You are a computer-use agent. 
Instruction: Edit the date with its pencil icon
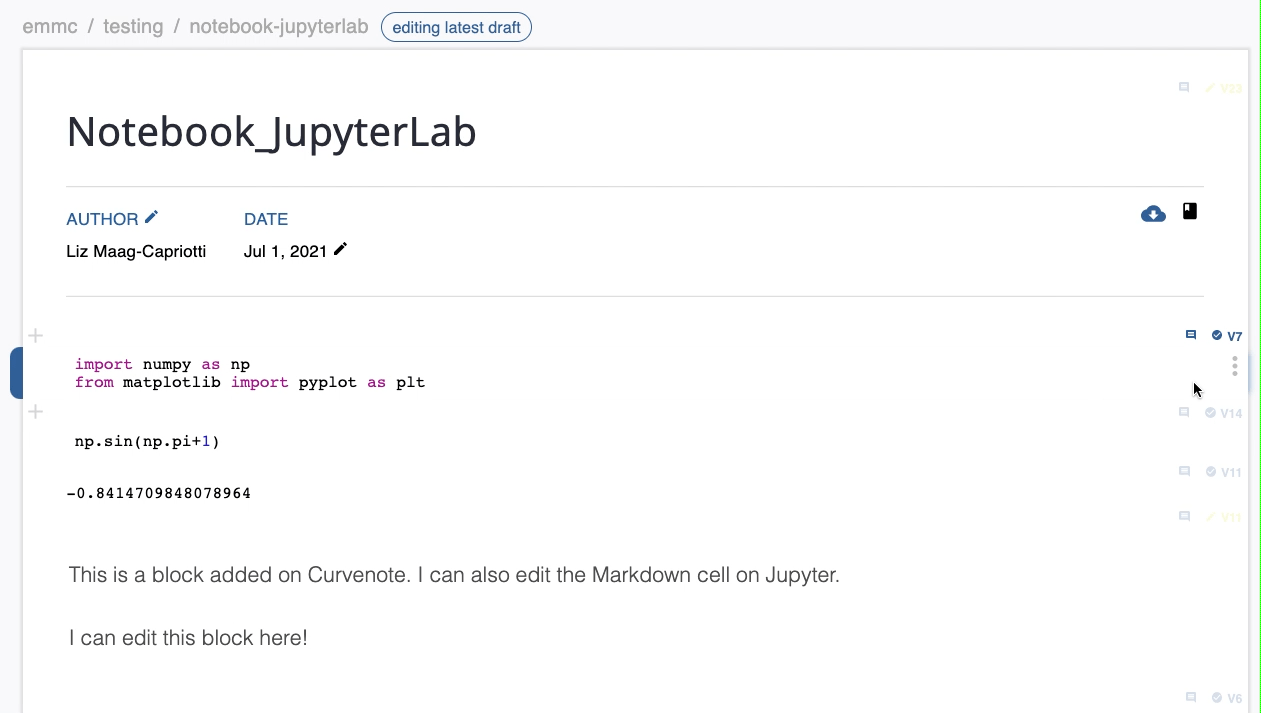point(340,249)
